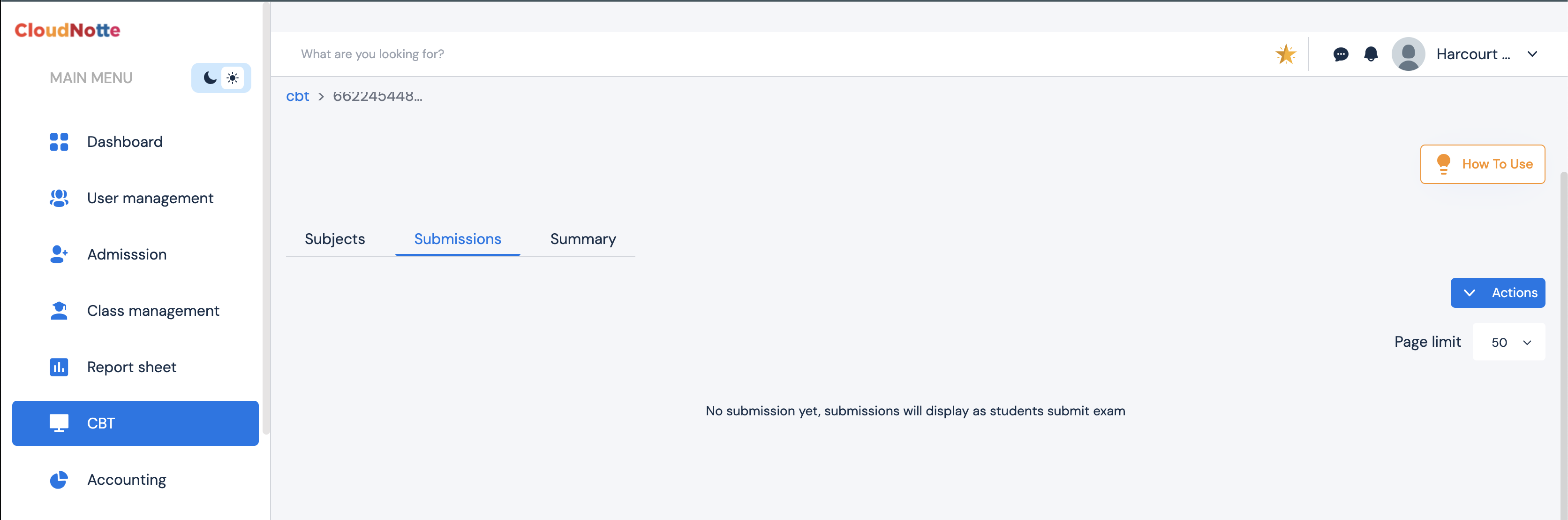Image resolution: width=1568 pixels, height=520 pixels.
Task: Click the sidebar vertical scrollbar
Action: pos(266,219)
